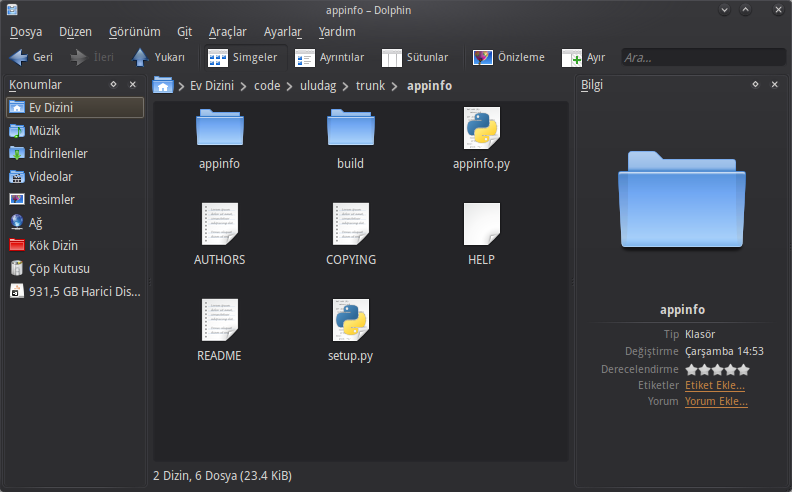
Task: Set rating to five stars
Action: 744,370
